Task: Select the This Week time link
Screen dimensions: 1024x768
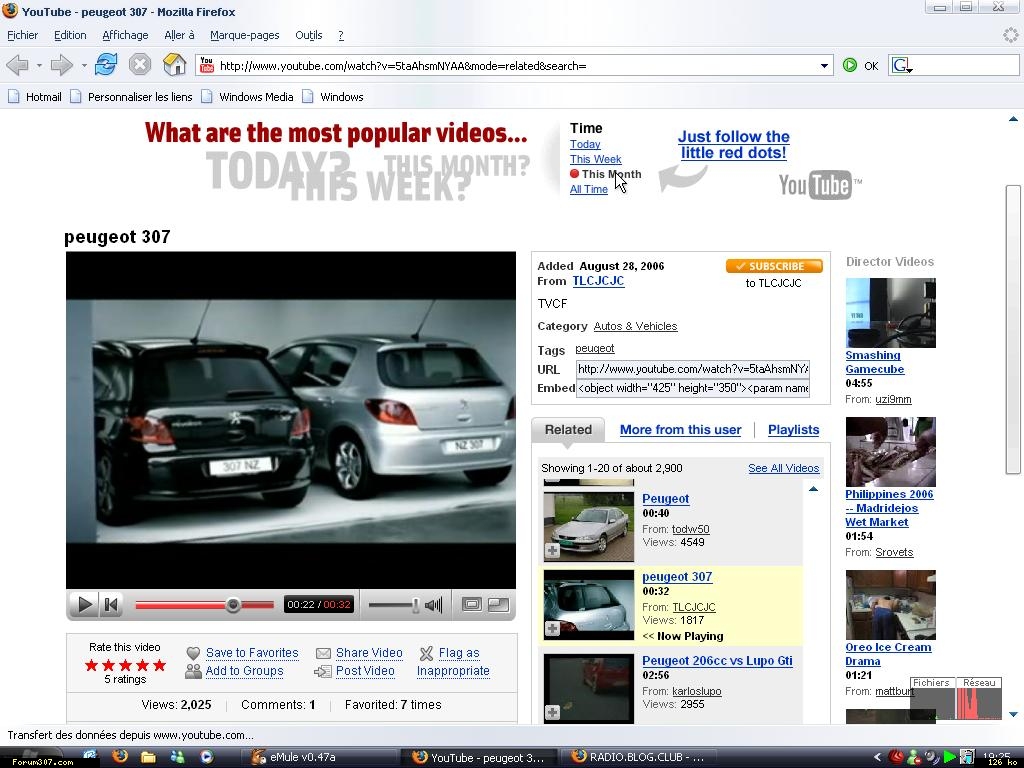Action: pos(596,159)
